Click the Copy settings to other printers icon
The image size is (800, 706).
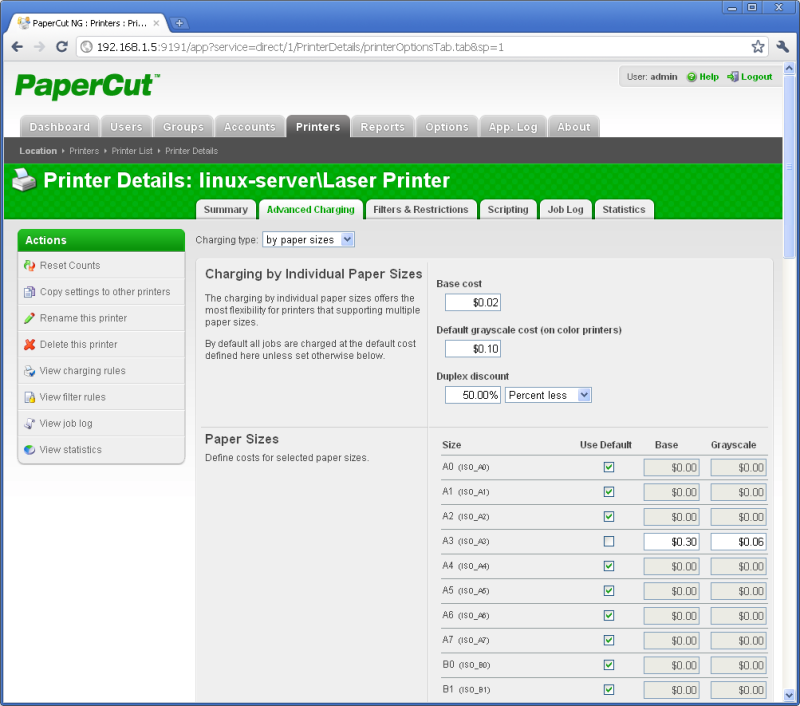[x=28, y=292]
